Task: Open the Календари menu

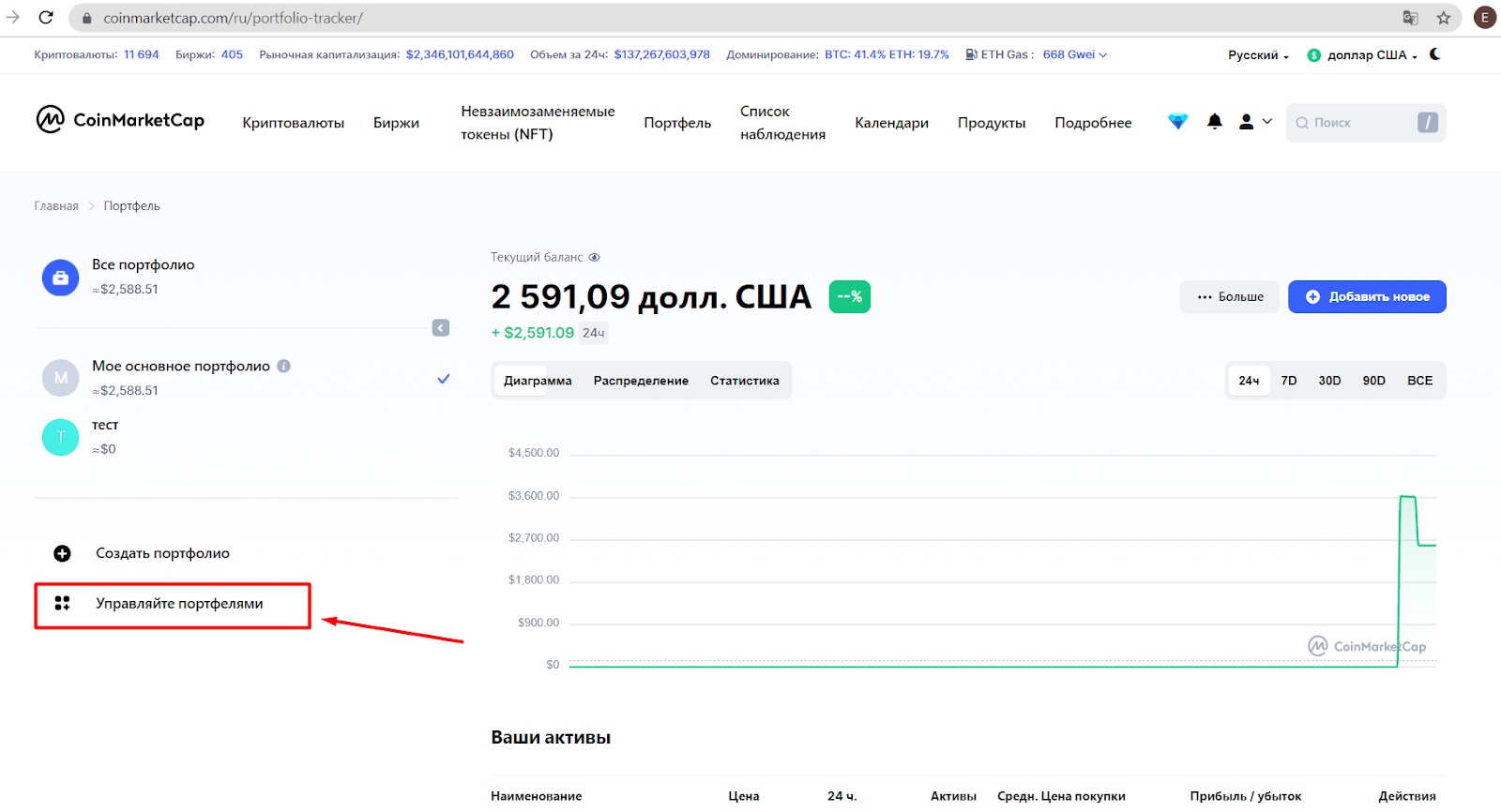Action: (891, 123)
